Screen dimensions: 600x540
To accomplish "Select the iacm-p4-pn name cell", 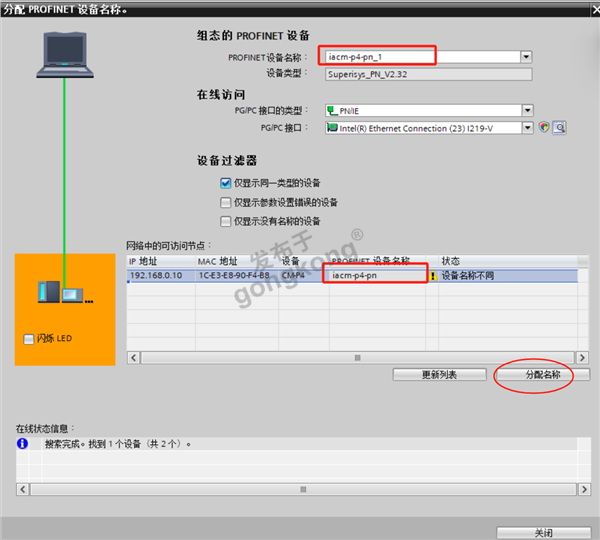I will coord(377,276).
